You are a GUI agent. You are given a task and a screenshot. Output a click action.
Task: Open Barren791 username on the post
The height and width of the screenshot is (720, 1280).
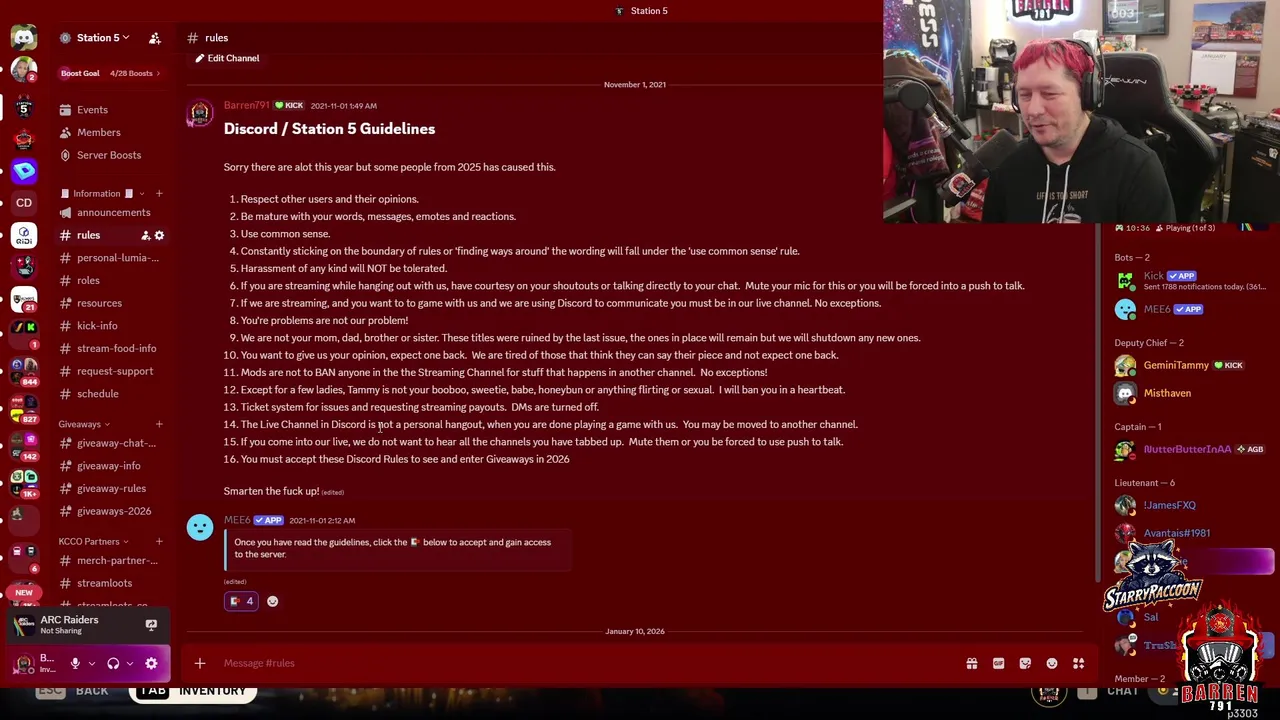[247, 106]
